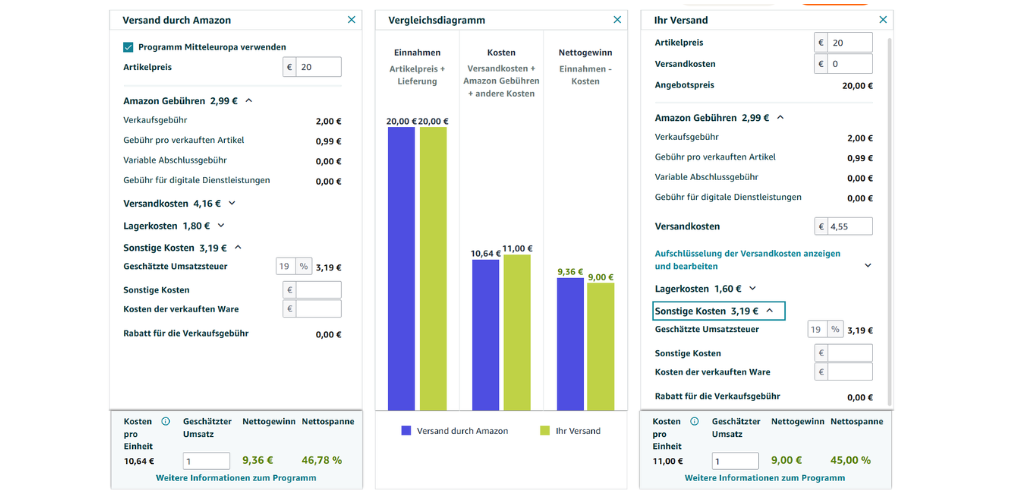Click Nettogewinn column header in chart
The height and width of the screenshot is (492, 1024).
(x=585, y=52)
